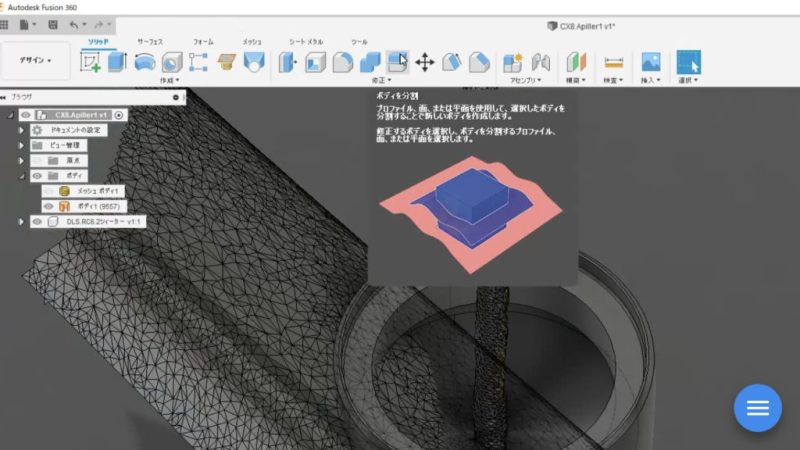Expand the 原点 folder node
This screenshot has height=450, width=800.
[21, 161]
